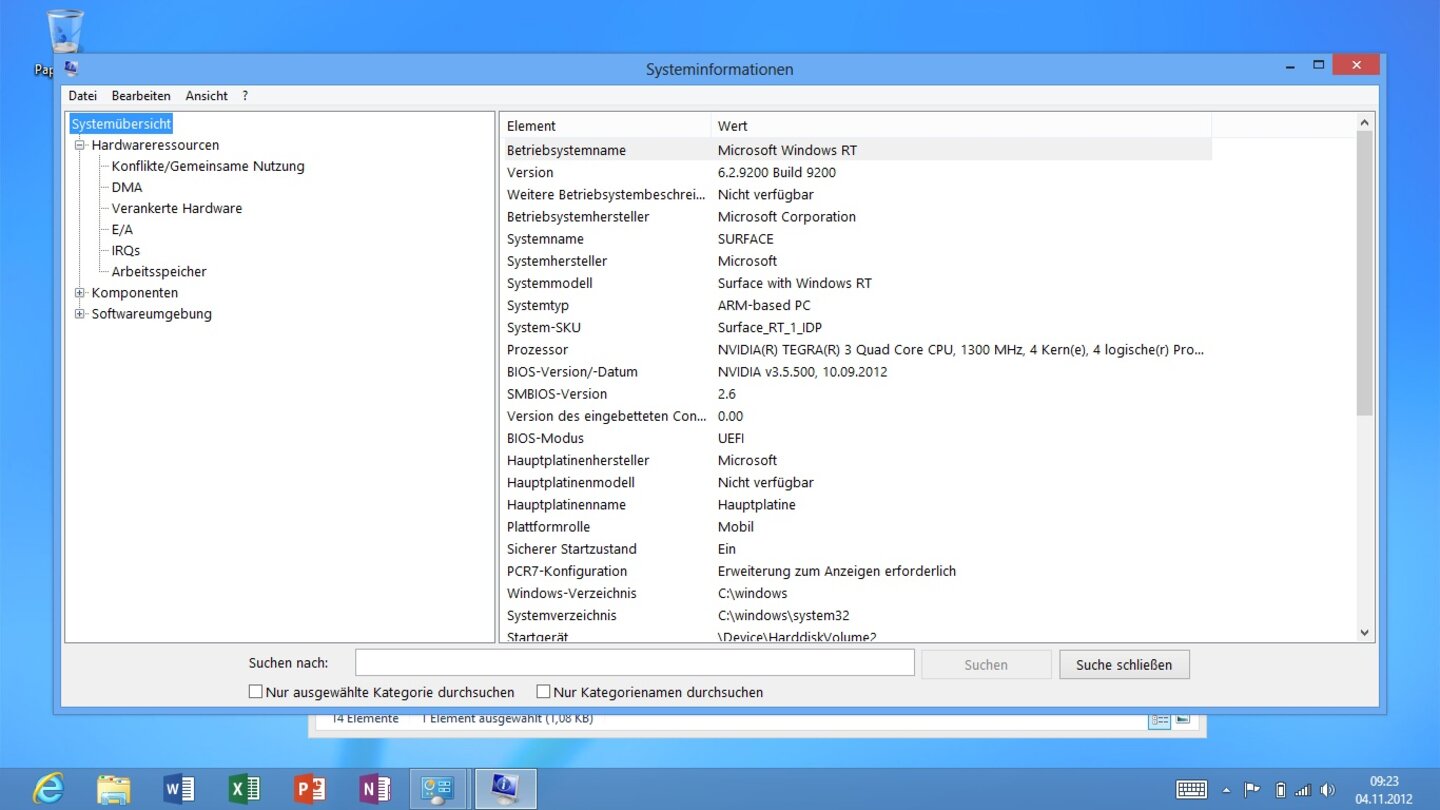
Task: Open Internet Explorer from the taskbar
Action: coord(48,789)
